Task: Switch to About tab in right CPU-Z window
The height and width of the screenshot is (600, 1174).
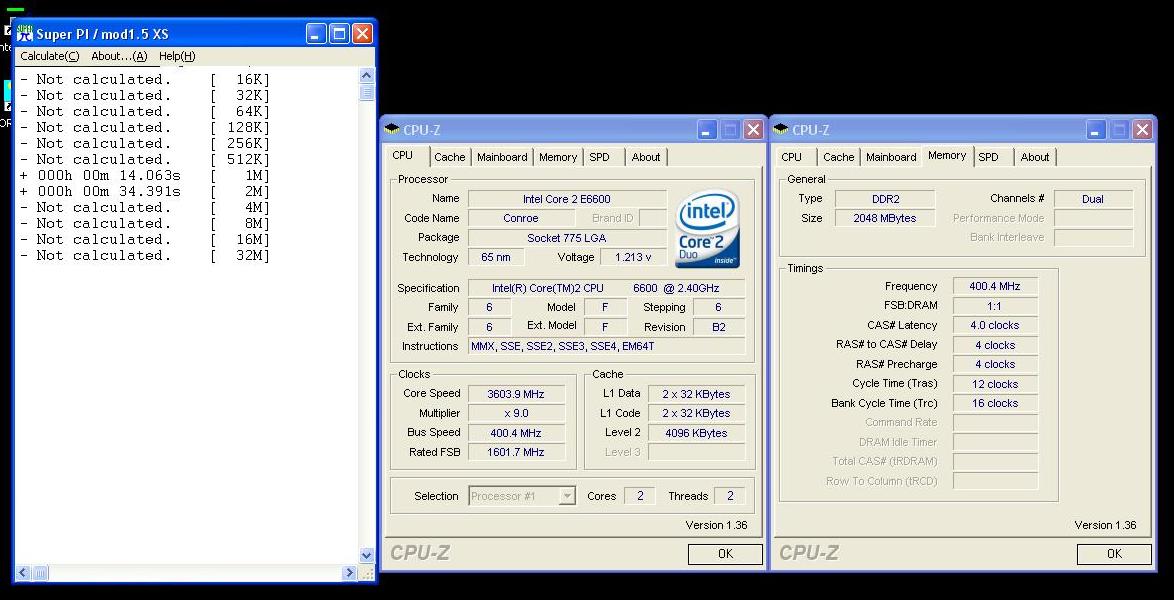Action: tap(1035, 157)
